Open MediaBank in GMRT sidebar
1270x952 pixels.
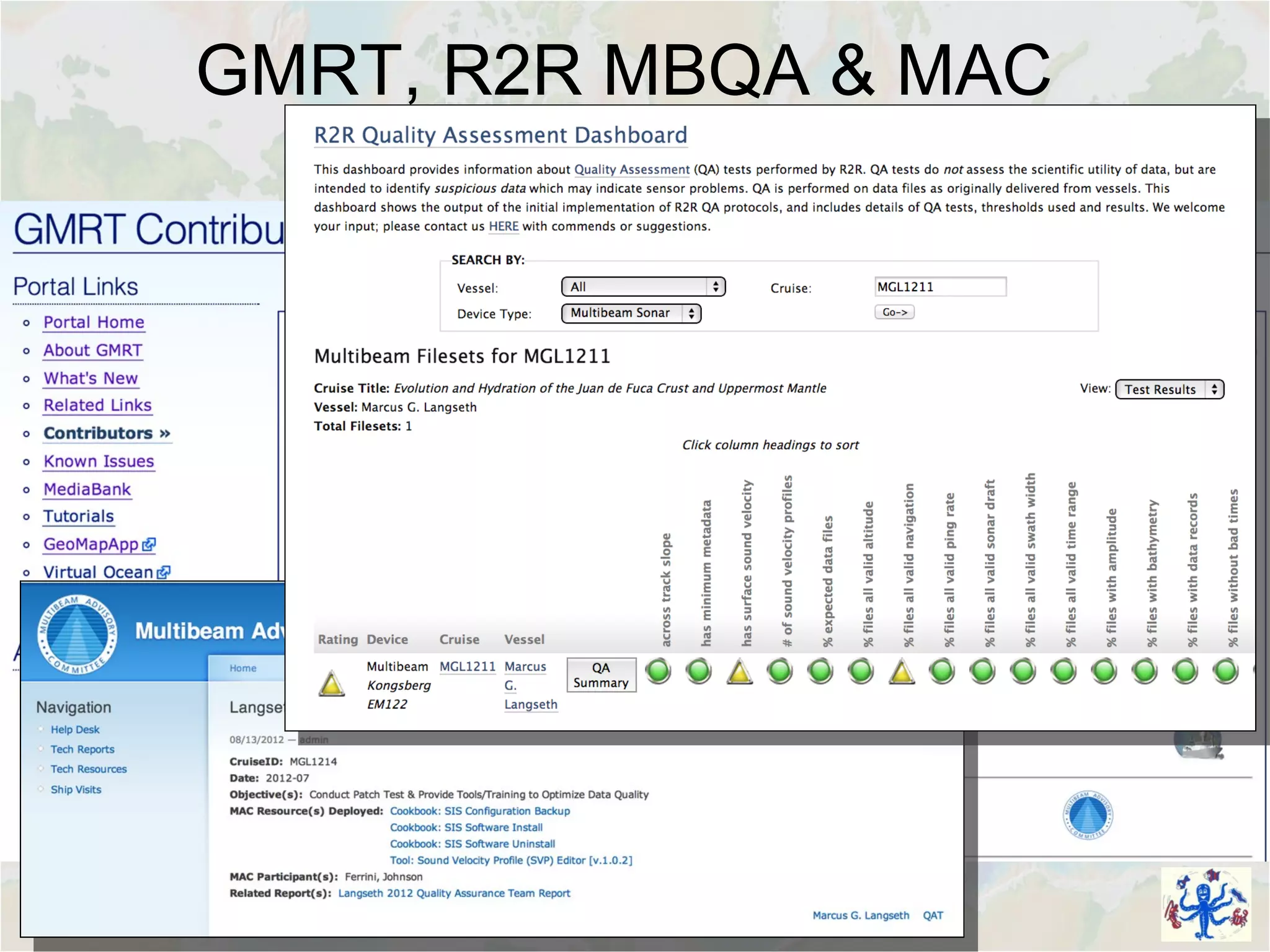click(x=87, y=489)
